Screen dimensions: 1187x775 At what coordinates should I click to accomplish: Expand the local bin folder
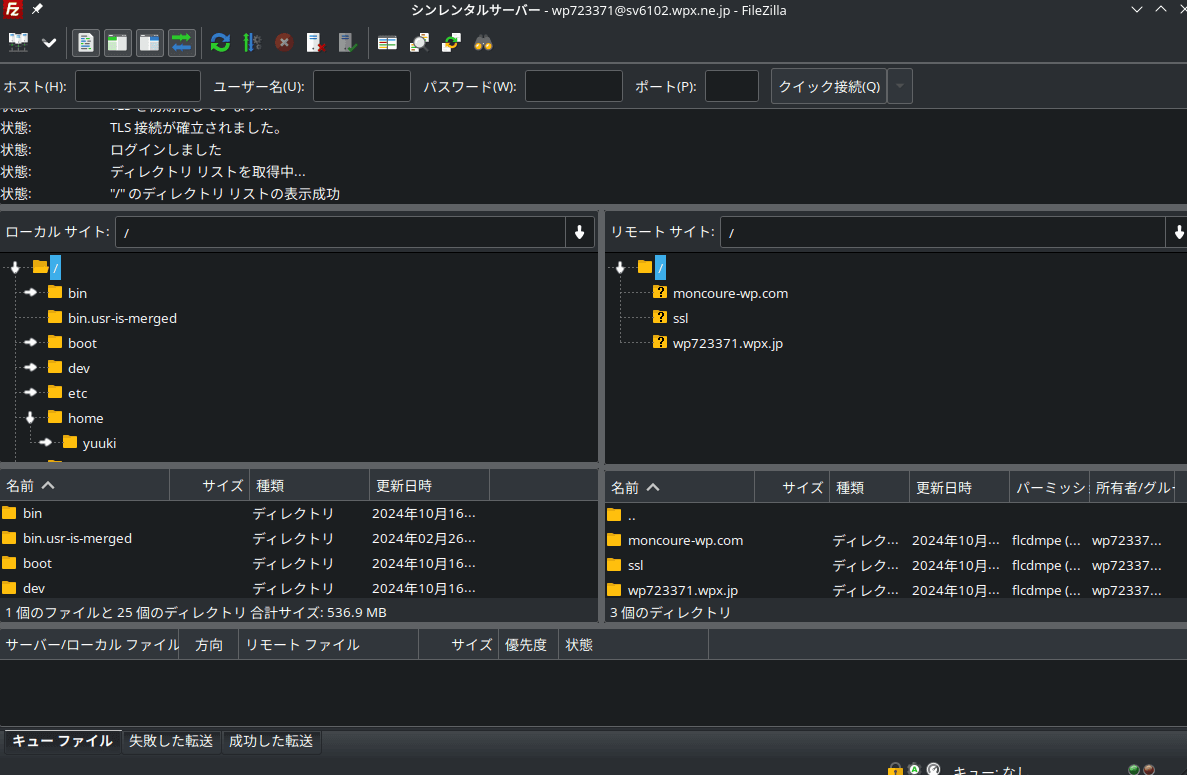[30, 292]
